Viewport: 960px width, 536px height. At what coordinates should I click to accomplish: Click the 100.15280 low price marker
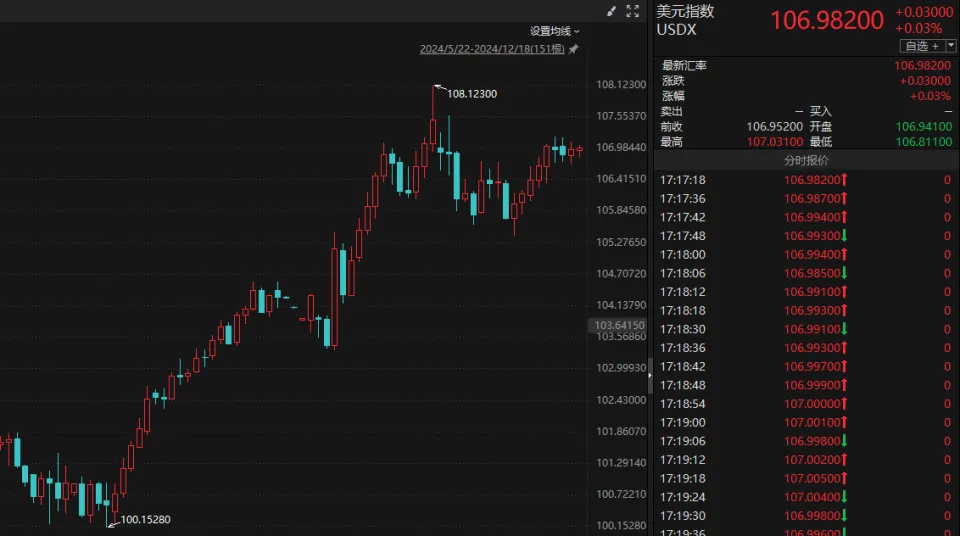(144, 520)
